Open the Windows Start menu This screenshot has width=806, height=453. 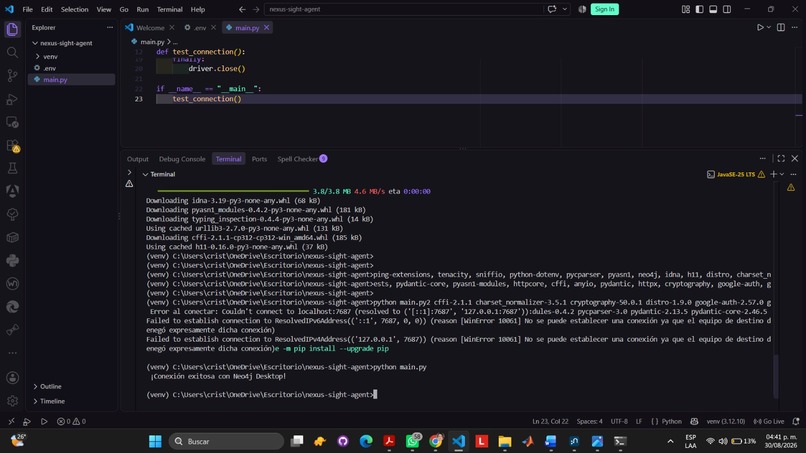(155, 441)
